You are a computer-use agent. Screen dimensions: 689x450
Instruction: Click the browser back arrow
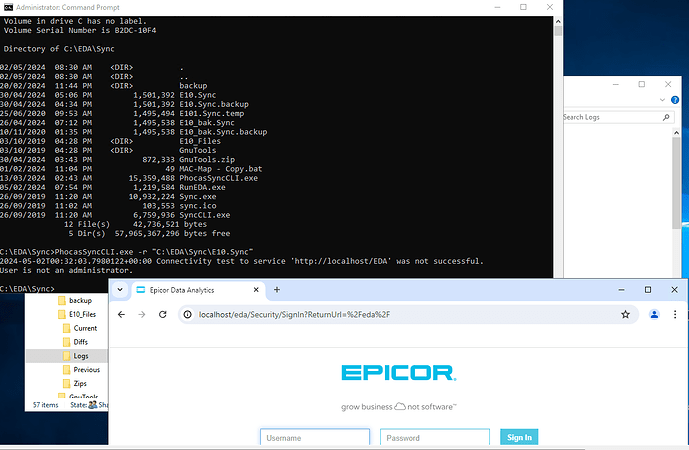(122, 315)
